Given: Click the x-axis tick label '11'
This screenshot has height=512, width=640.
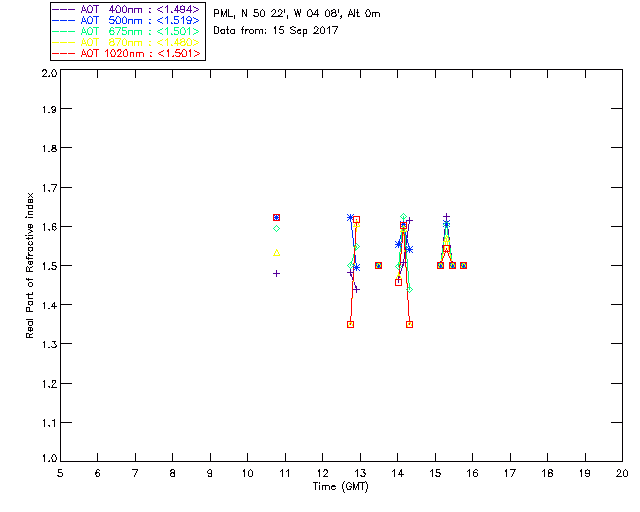Looking at the screenshot, I should point(285,473).
